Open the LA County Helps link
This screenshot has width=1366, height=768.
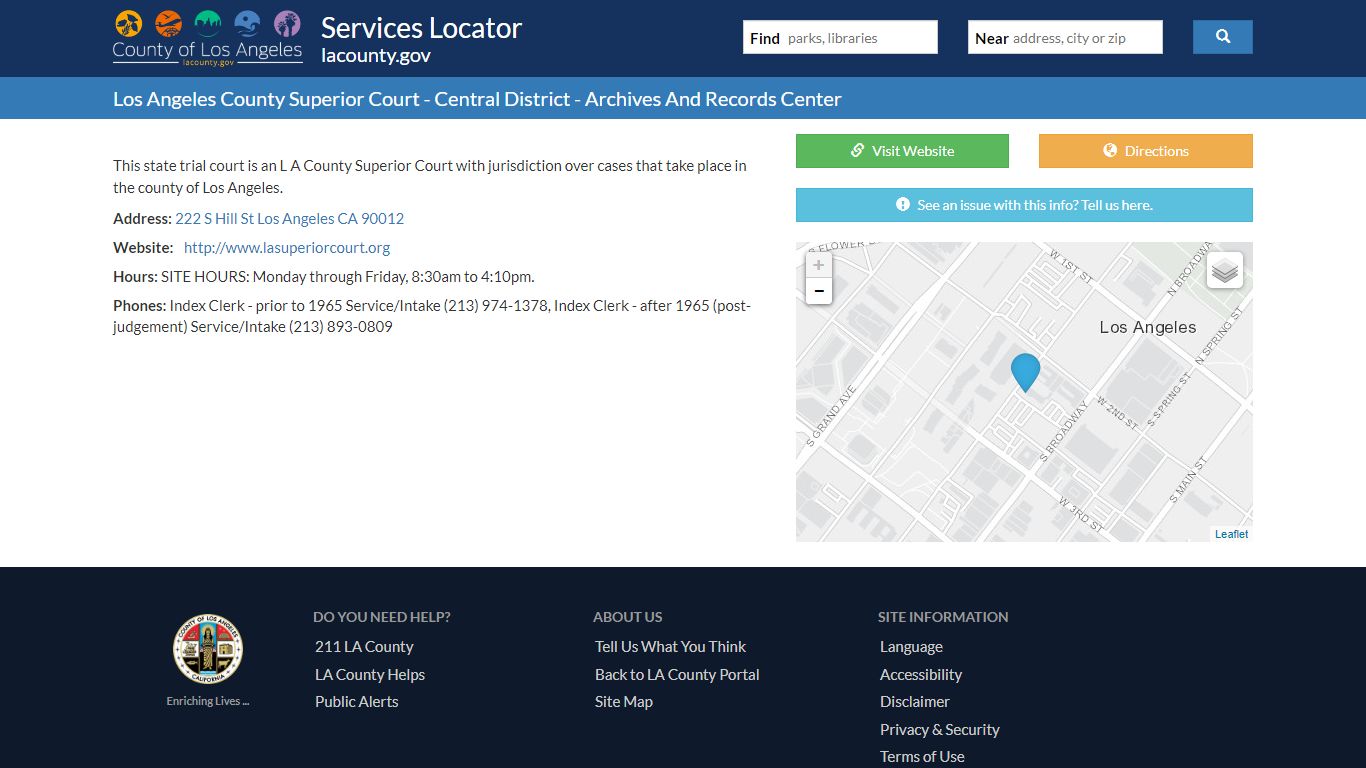pyautogui.click(x=370, y=675)
